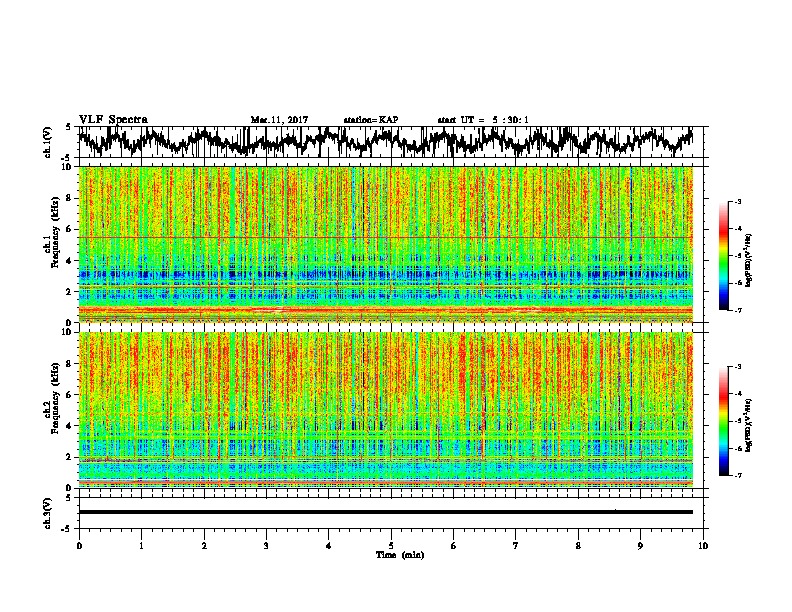
Task: Click the time axis tick label '7'
Action: point(516,546)
